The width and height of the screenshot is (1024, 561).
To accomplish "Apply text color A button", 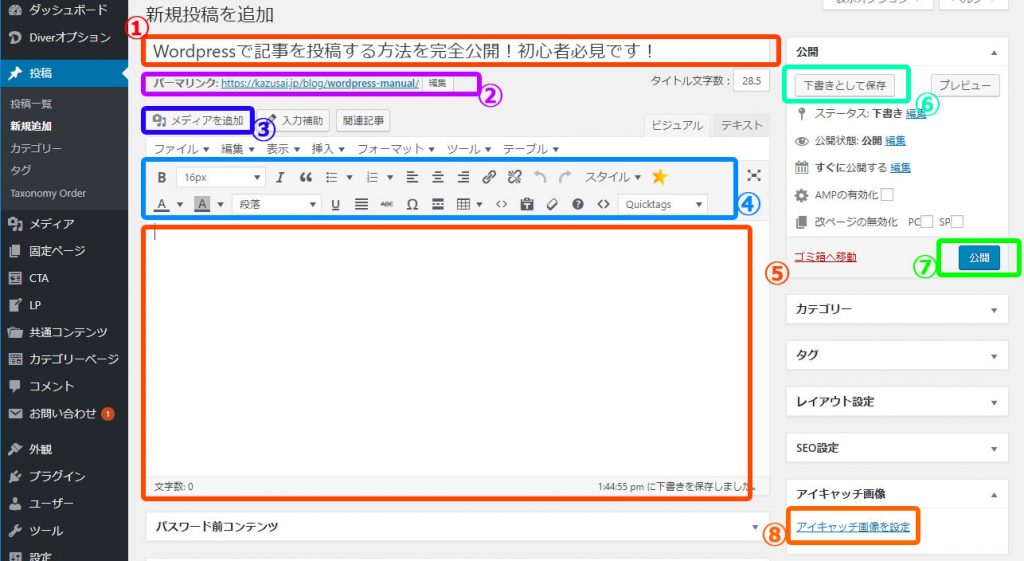I will 161,204.
